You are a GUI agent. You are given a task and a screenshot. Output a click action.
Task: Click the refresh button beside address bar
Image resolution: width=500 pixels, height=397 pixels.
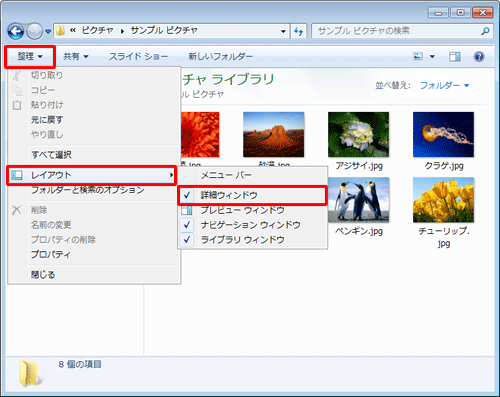click(298, 31)
